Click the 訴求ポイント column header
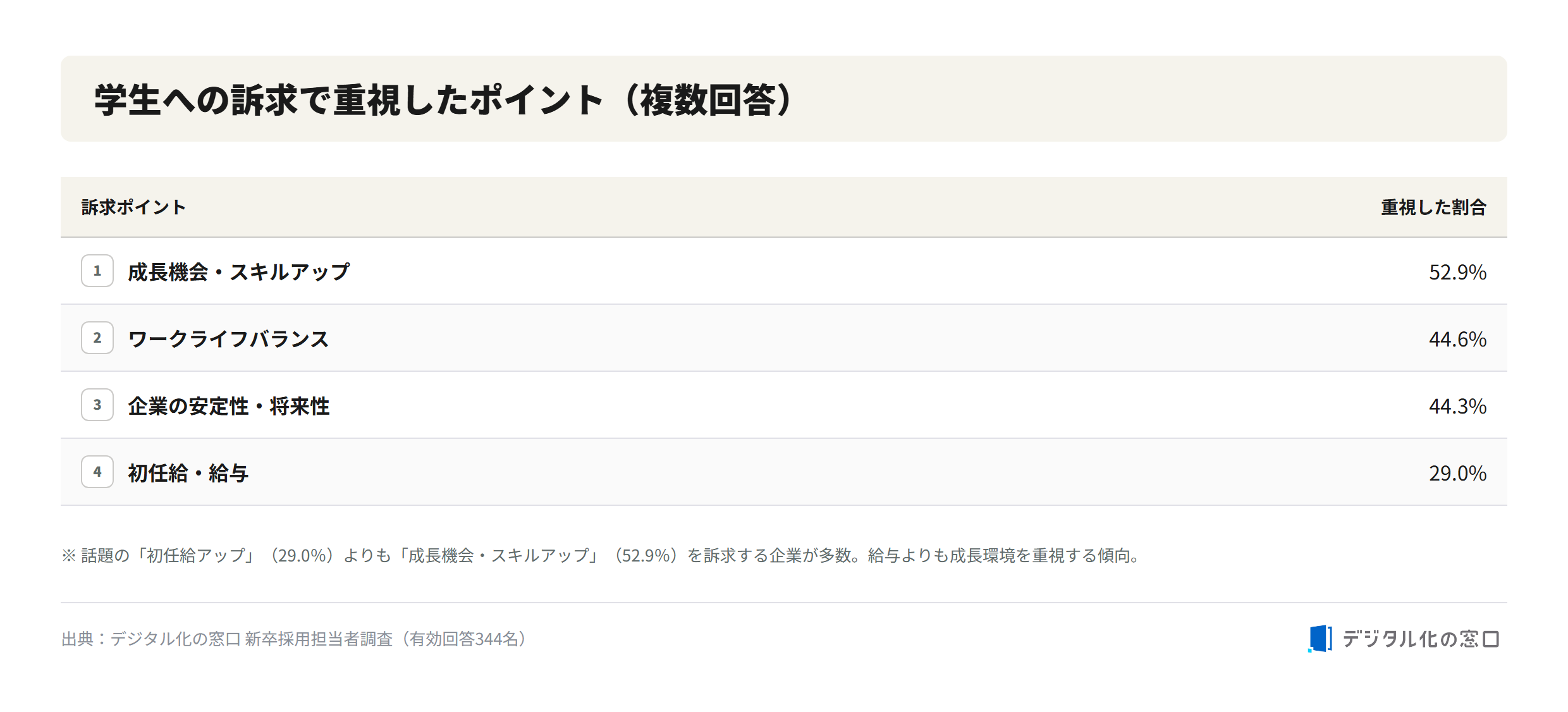 point(133,207)
